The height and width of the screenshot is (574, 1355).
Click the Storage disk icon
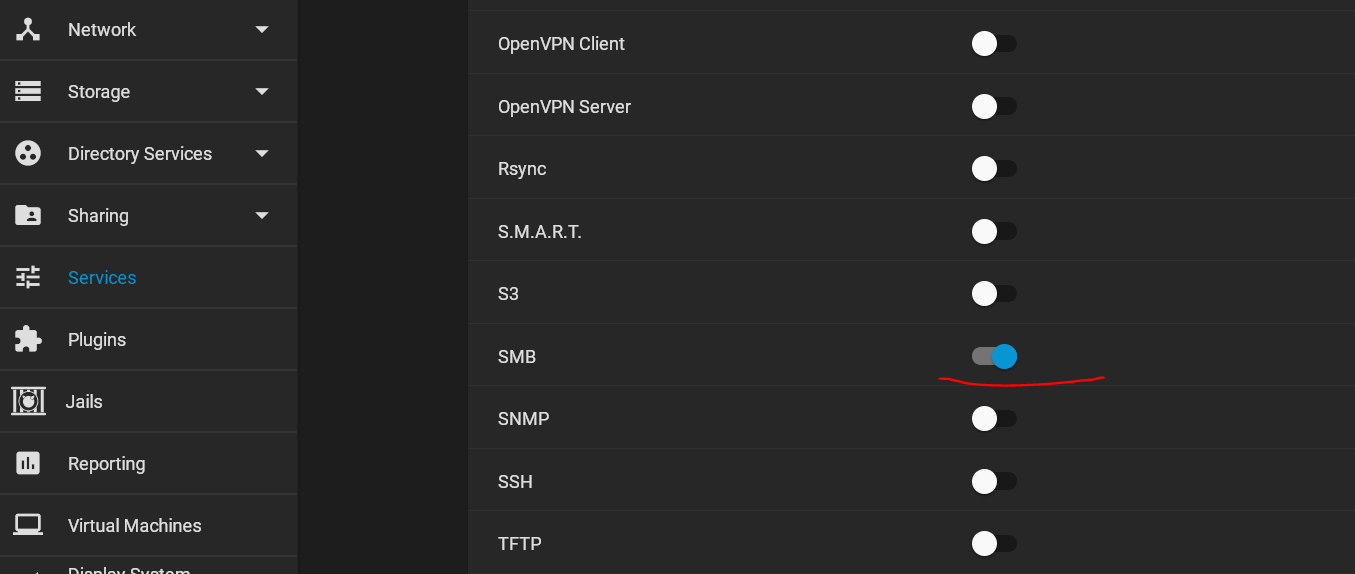[28, 92]
